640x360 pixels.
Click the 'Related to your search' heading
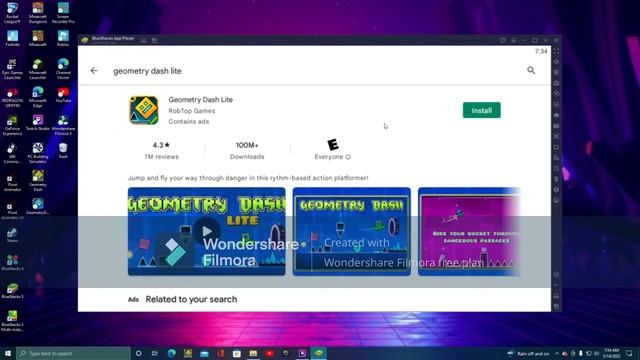pyautogui.click(x=191, y=299)
